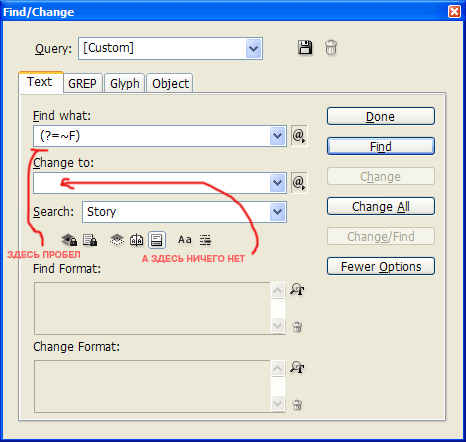The width and height of the screenshot is (466, 442).
Task: Click the disabled Change/Find button
Action: pyautogui.click(x=381, y=236)
